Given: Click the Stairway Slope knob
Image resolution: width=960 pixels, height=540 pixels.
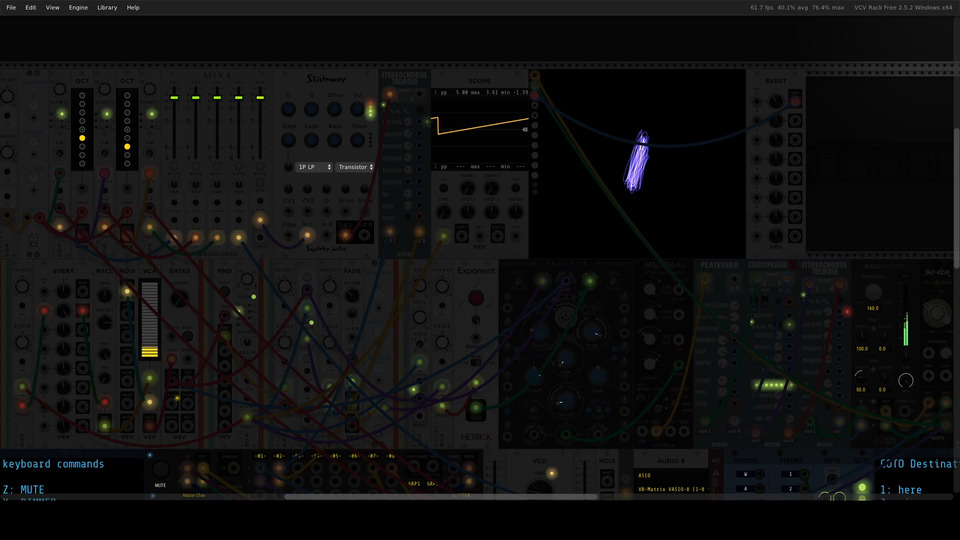Looking at the screenshot, I should [357, 140].
